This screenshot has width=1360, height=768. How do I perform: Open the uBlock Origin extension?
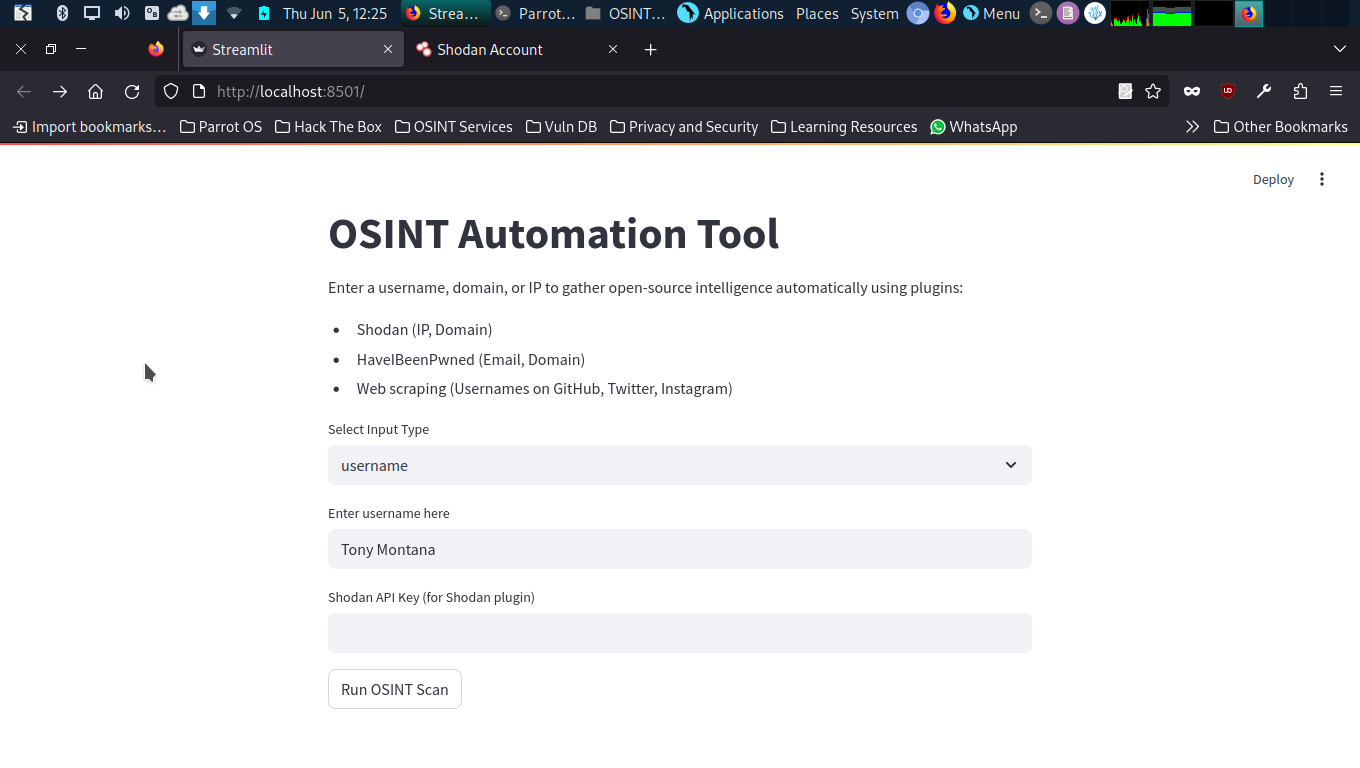(1228, 91)
